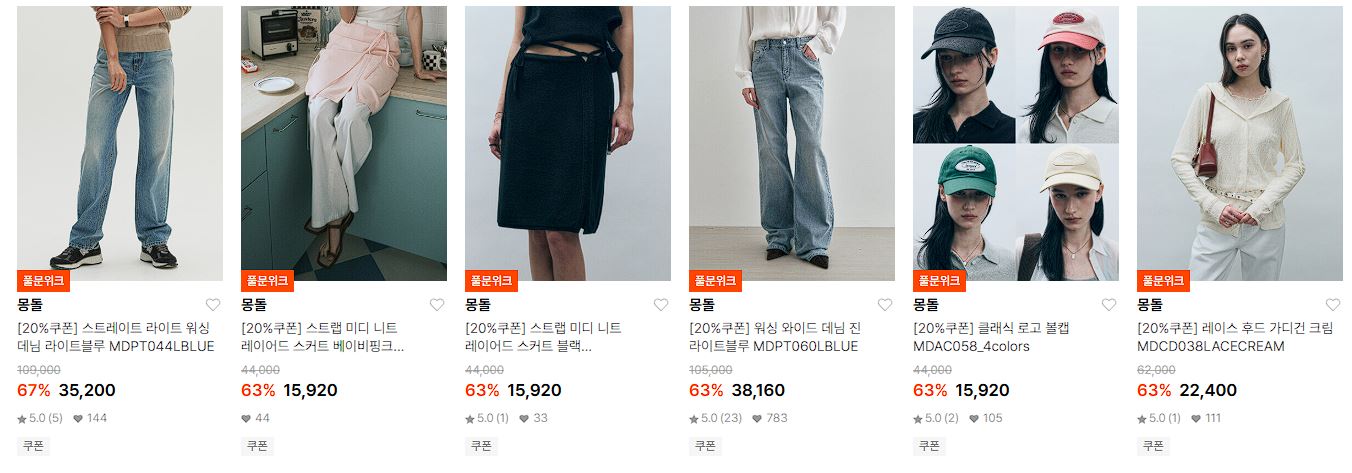This screenshot has height=473, width=1352.
Task: Like the classic logo ball cap item
Action: tap(1109, 305)
